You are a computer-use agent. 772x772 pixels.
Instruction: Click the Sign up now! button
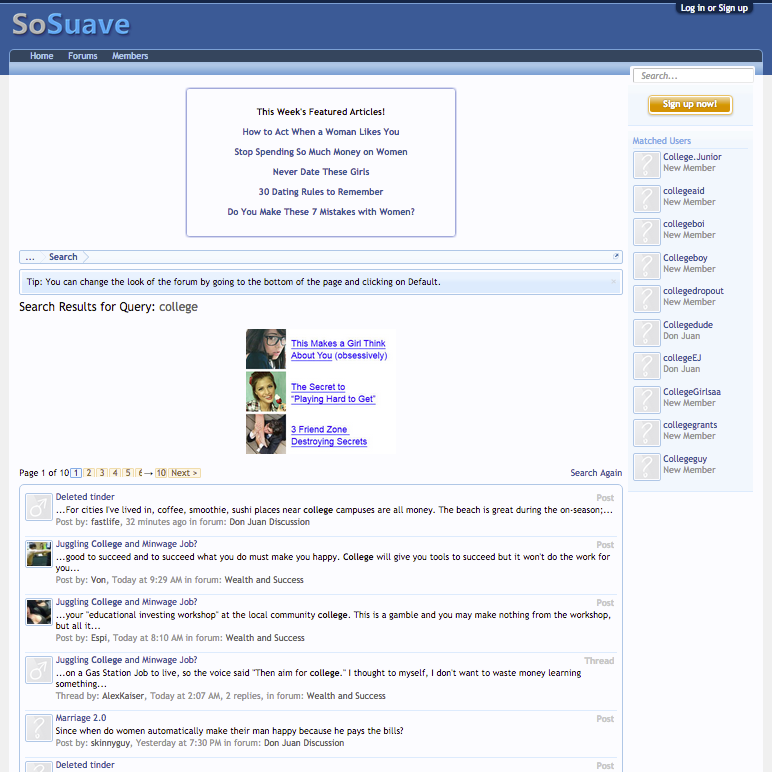click(x=690, y=104)
